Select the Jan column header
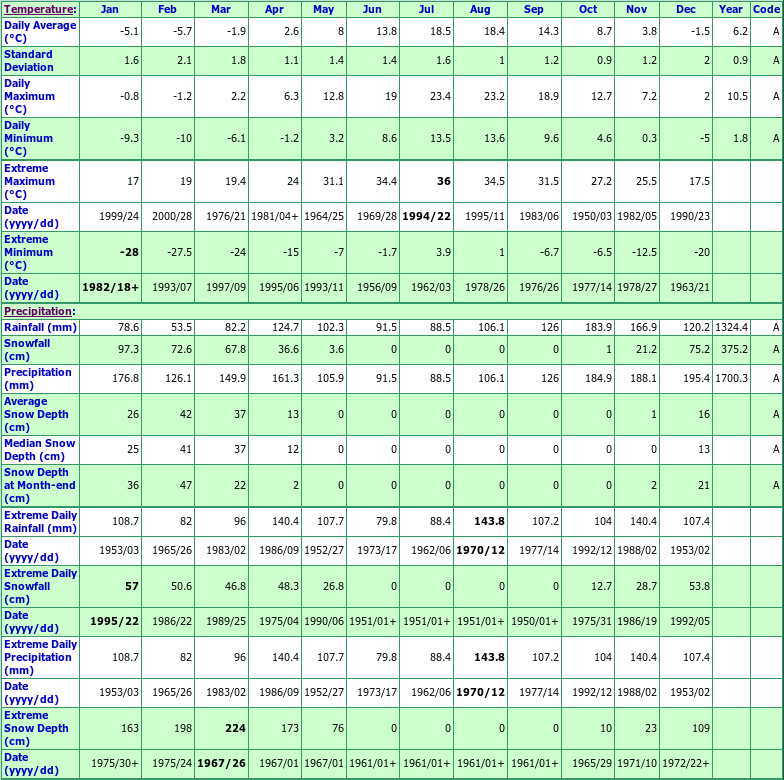The height and width of the screenshot is (780, 784). [110, 9]
